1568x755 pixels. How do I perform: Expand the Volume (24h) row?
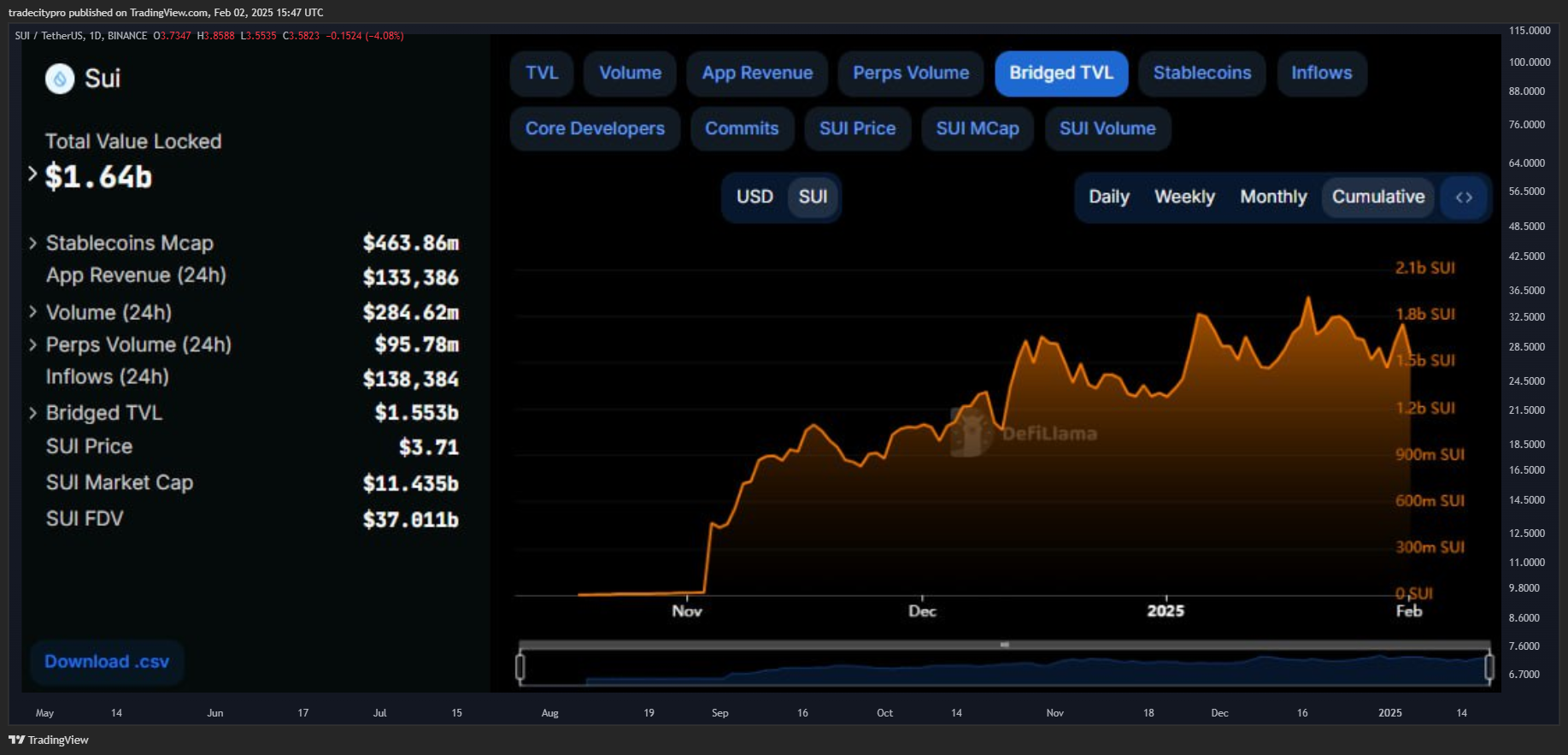coord(32,312)
